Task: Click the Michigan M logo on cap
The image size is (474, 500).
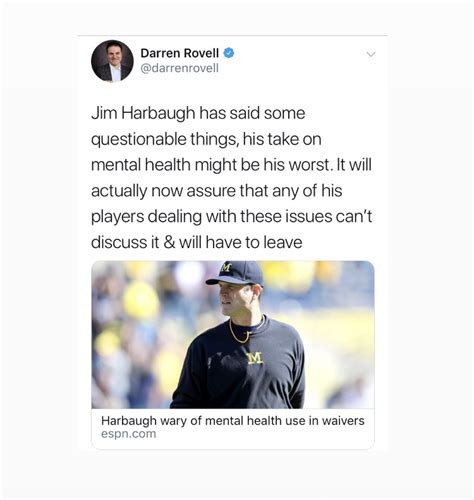Action: pos(226,267)
